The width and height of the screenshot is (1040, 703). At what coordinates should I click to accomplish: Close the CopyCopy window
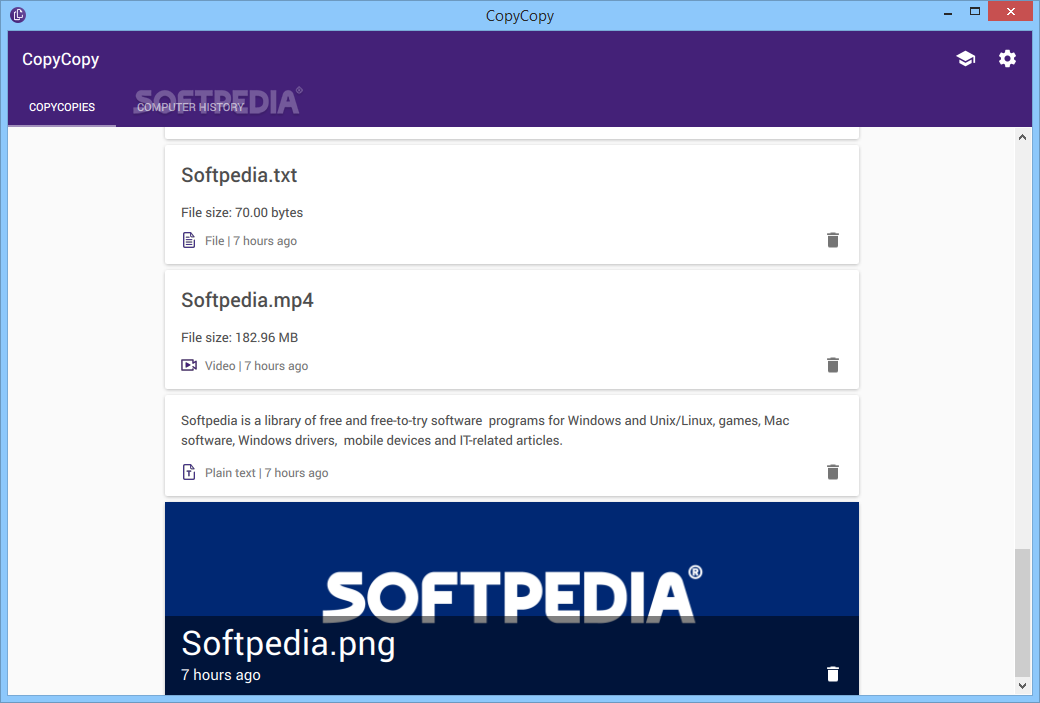pos(1010,11)
